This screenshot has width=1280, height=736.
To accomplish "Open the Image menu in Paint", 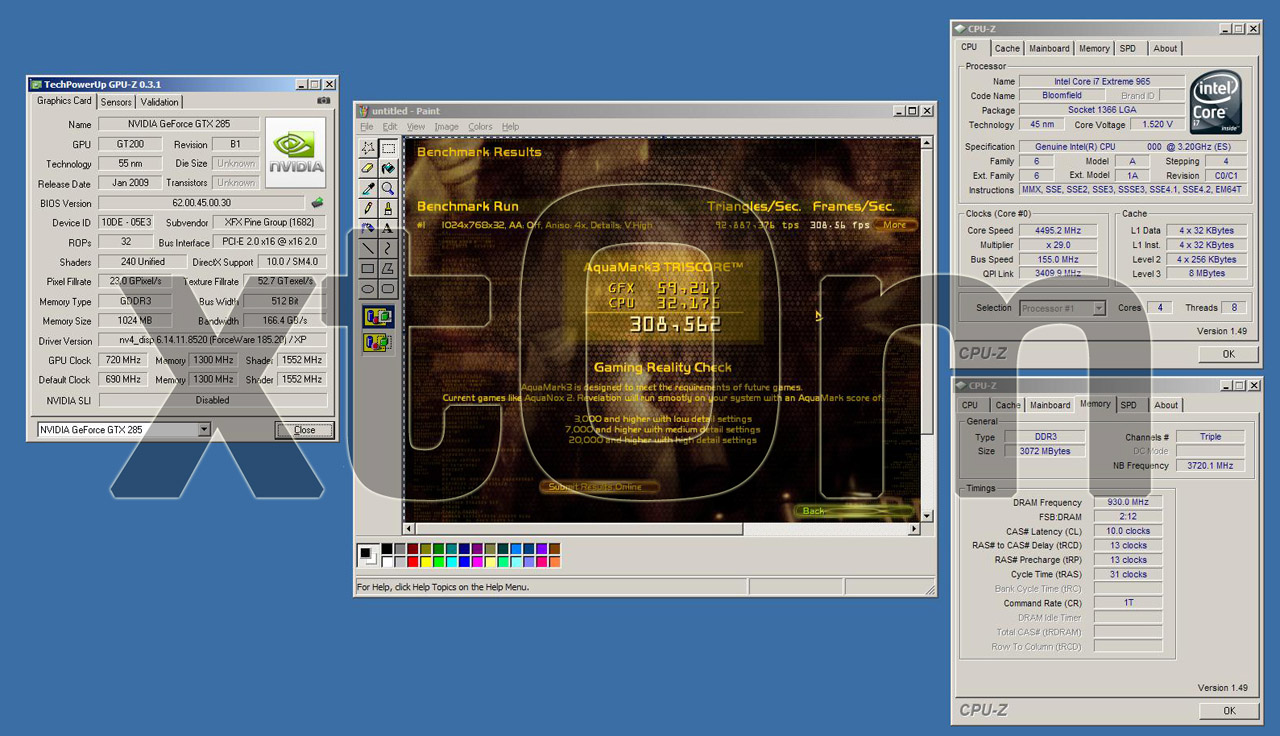I will [446, 127].
